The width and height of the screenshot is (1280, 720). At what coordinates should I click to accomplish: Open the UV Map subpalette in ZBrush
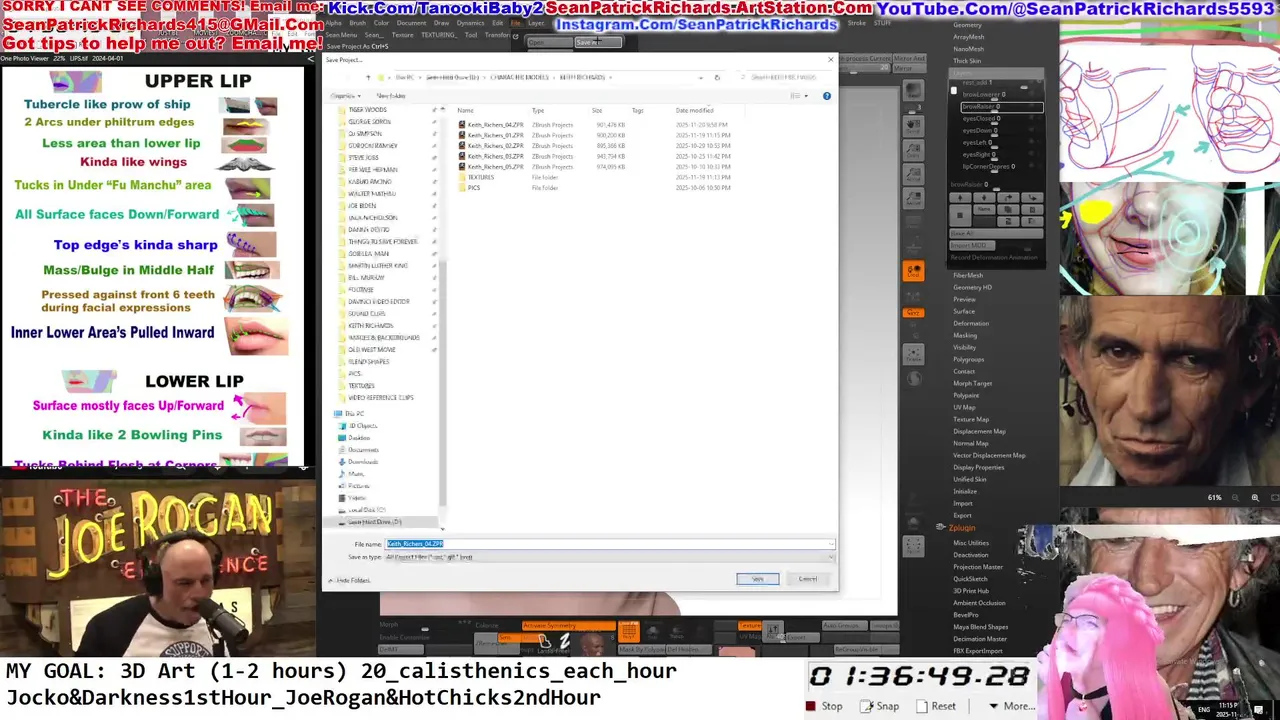pyautogui.click(x=964, y=407)
